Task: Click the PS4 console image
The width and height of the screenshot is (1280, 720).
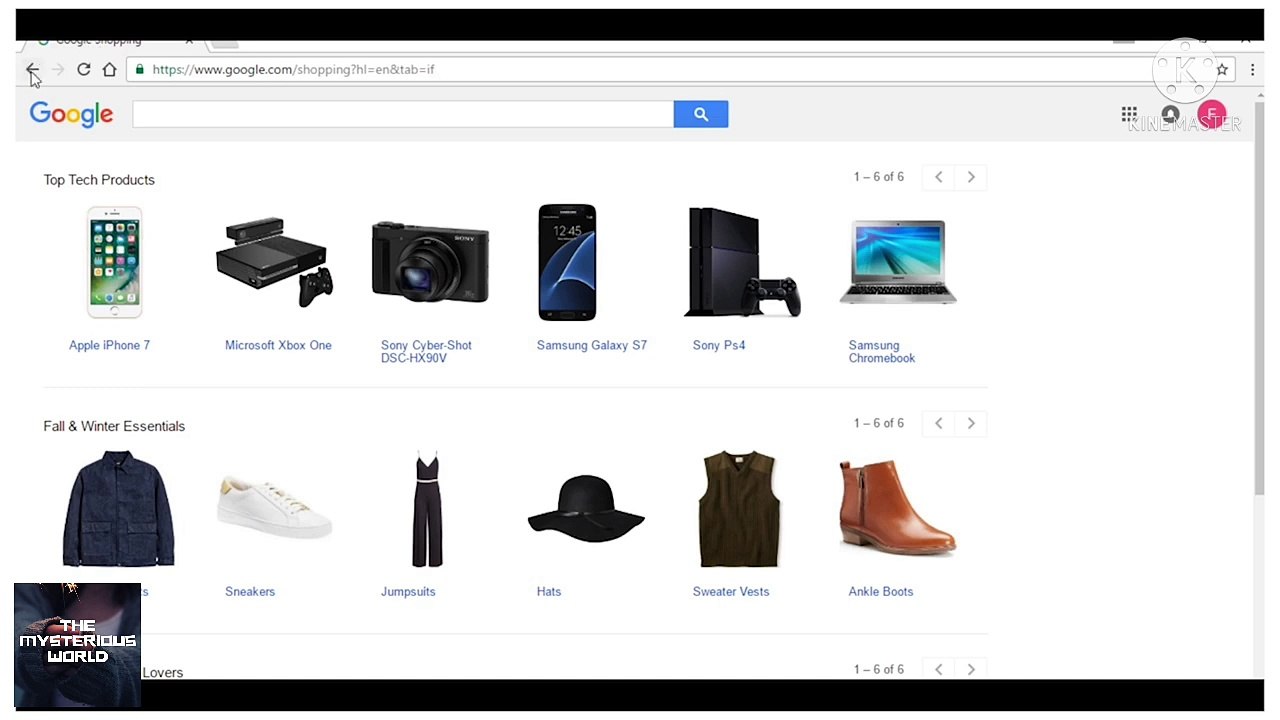Action: (x=742, y=263)
